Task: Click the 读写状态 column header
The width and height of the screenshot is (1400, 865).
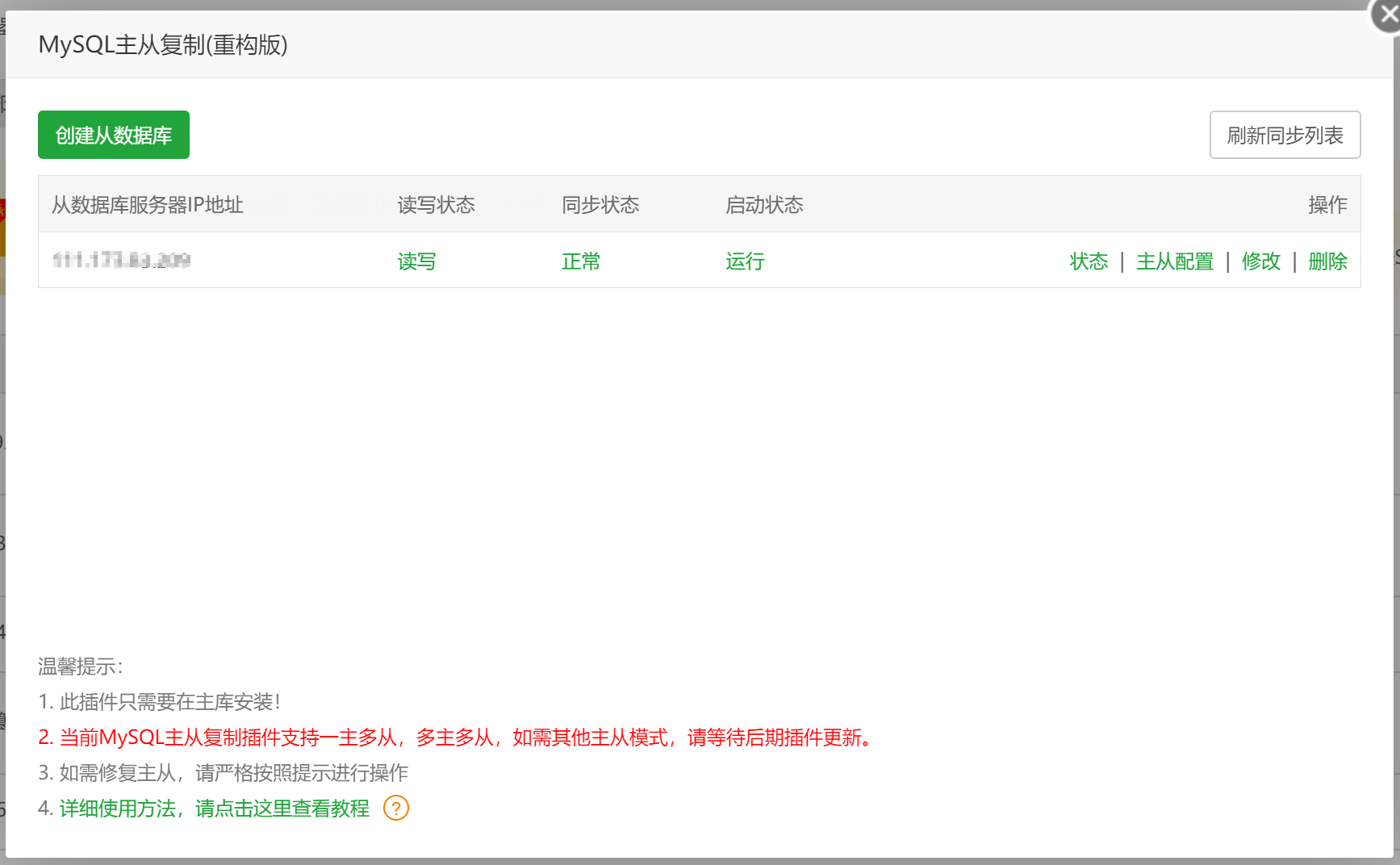Action: 437,205
